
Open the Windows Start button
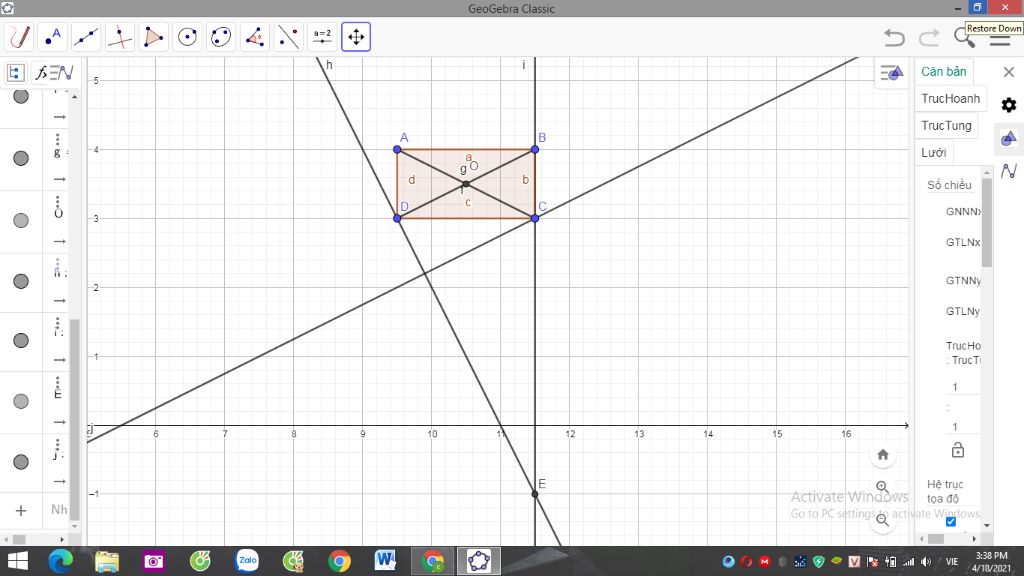click(18, 561)
